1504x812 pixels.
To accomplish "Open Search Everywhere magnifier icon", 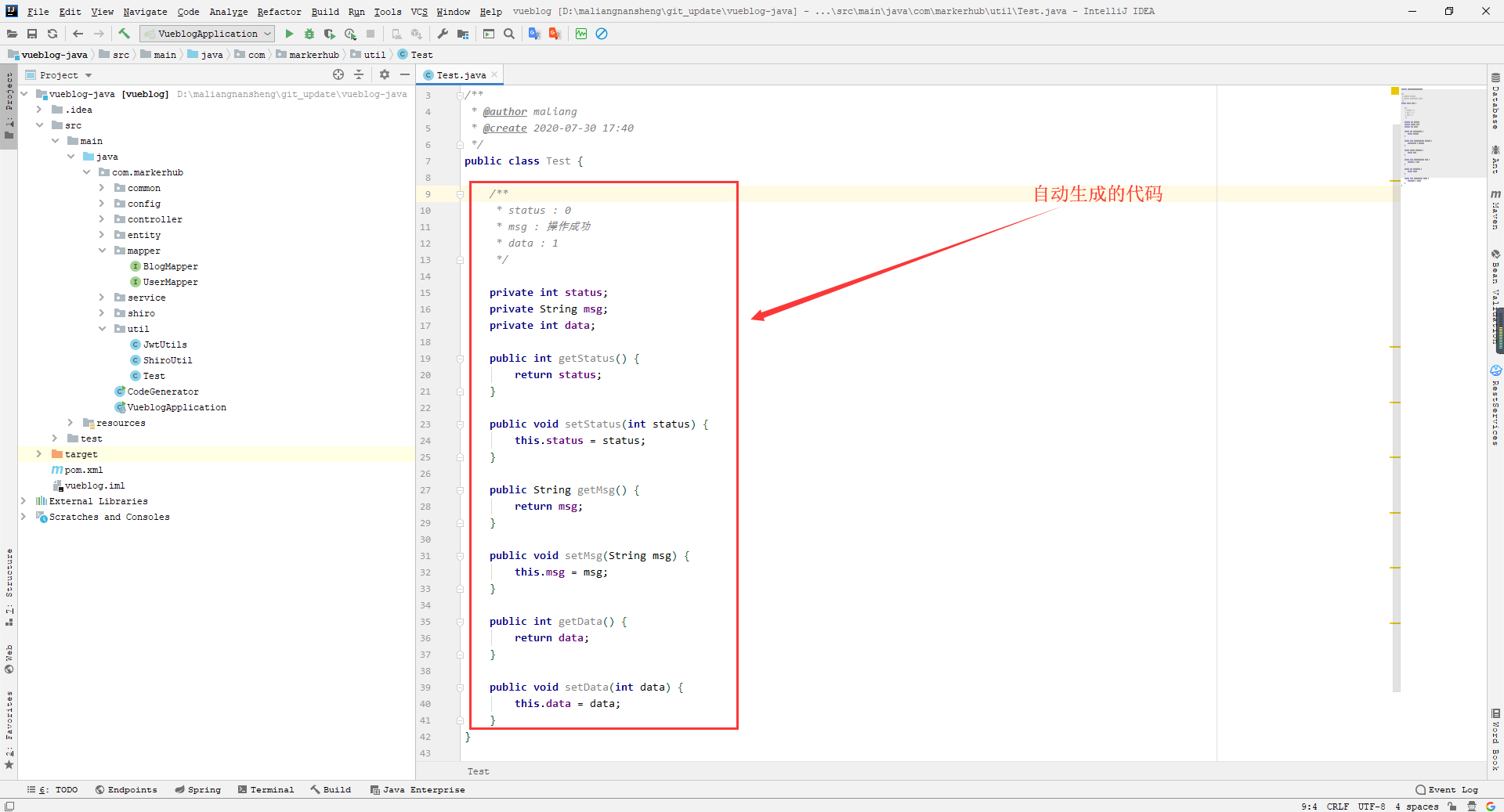I will click(x=509, y=34).
